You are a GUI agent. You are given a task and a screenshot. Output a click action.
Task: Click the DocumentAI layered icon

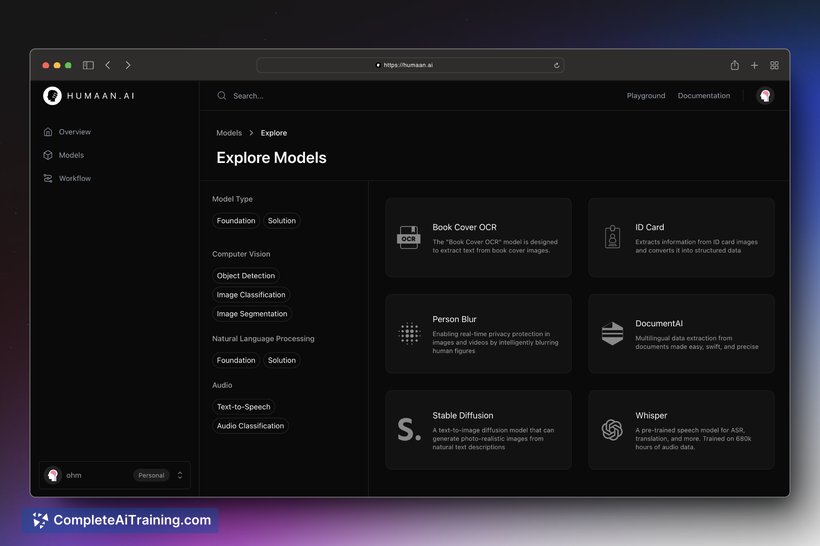click(612, 333)
